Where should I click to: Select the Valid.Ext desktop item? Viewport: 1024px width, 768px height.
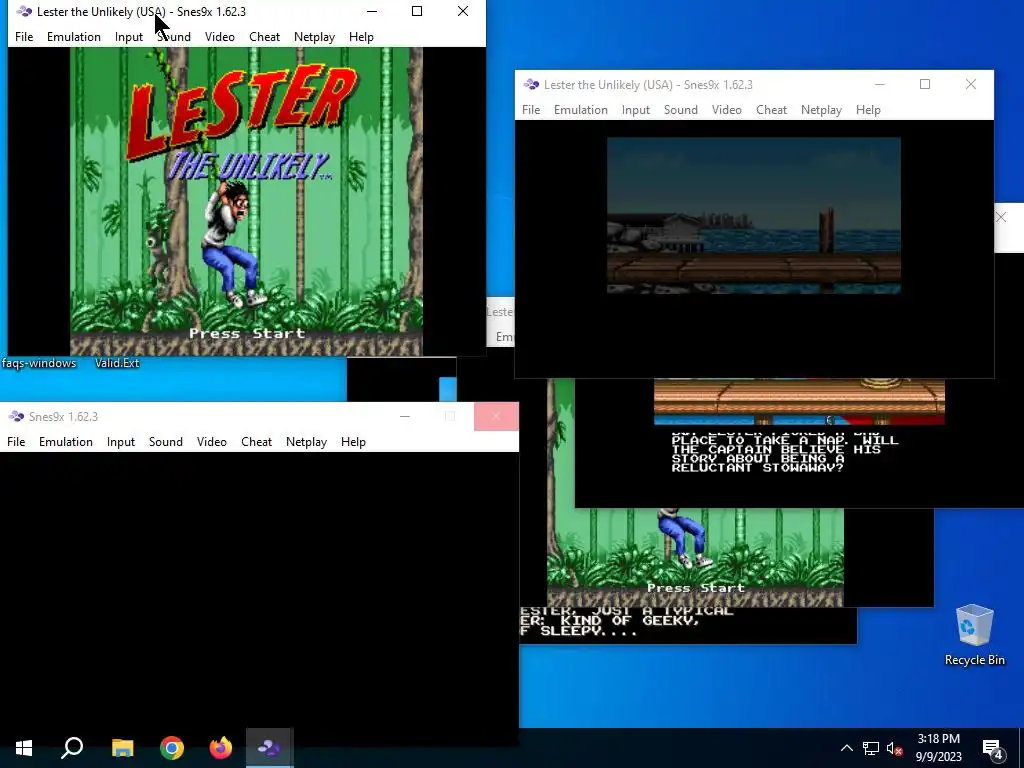click(117, 363)
